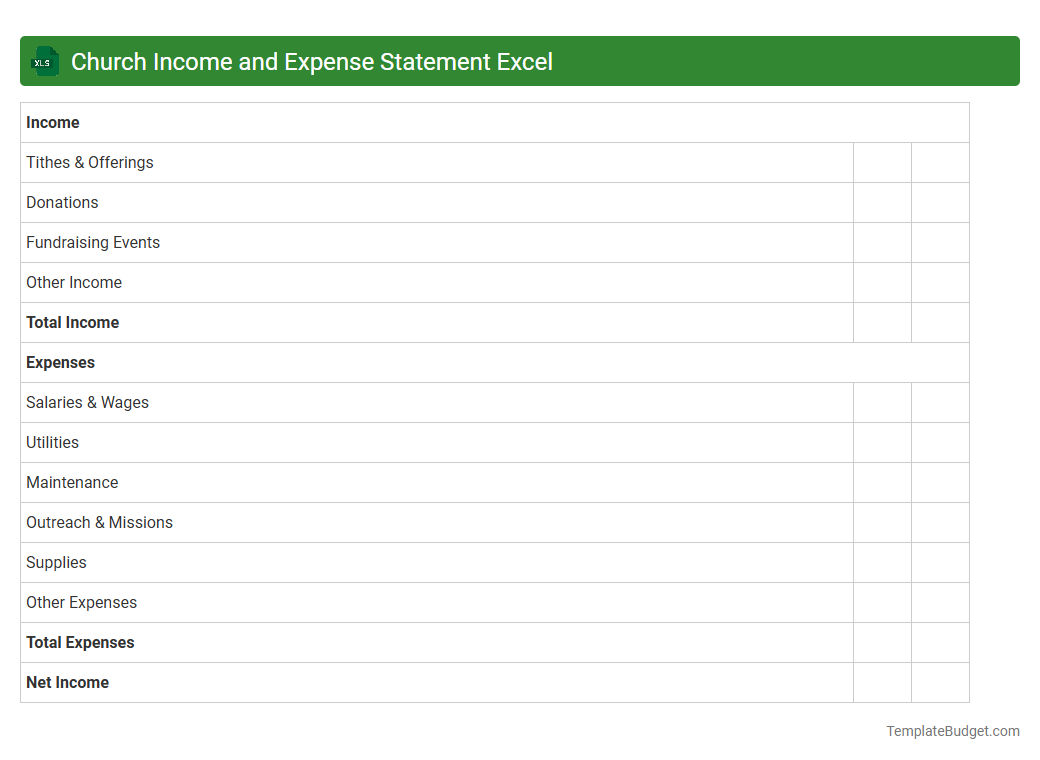This screenshot has height=760, width=1040.
Task: Select the Total Expenses bold label
Action: click(x=80, y=642)
